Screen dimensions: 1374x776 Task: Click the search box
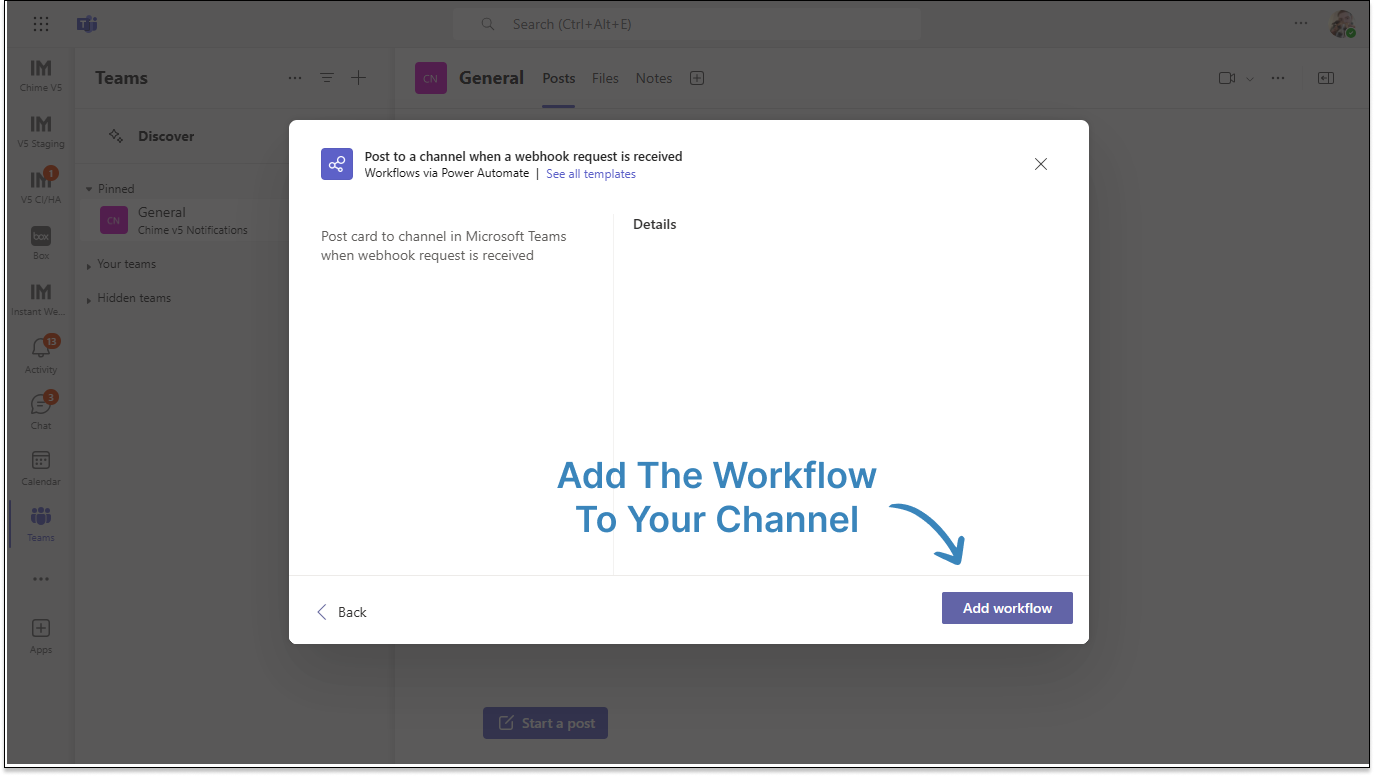point(687,24)
